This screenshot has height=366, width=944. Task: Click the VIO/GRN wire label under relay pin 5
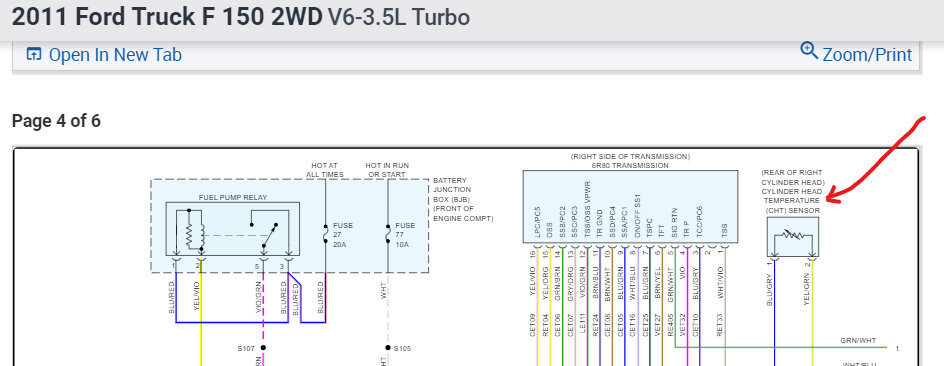(x=258, y=297)
